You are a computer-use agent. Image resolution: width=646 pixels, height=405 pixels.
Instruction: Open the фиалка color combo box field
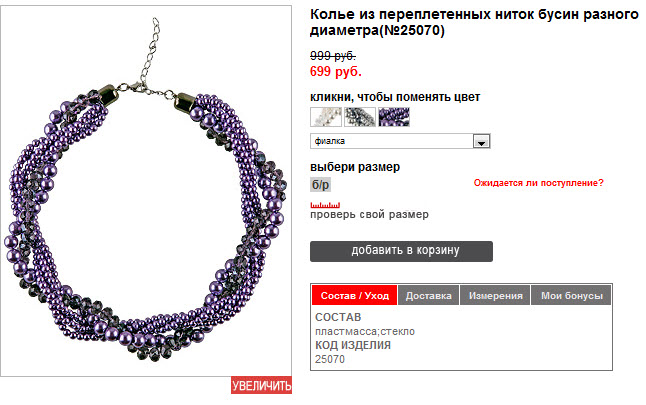tap(400, 141)
